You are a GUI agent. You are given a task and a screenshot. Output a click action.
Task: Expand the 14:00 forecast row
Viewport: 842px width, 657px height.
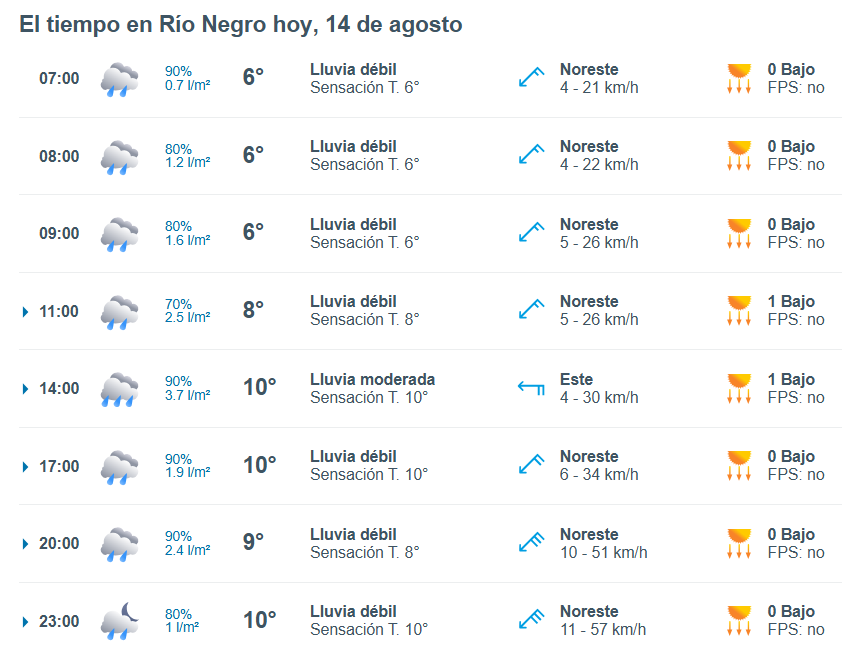tap(25, 389)
